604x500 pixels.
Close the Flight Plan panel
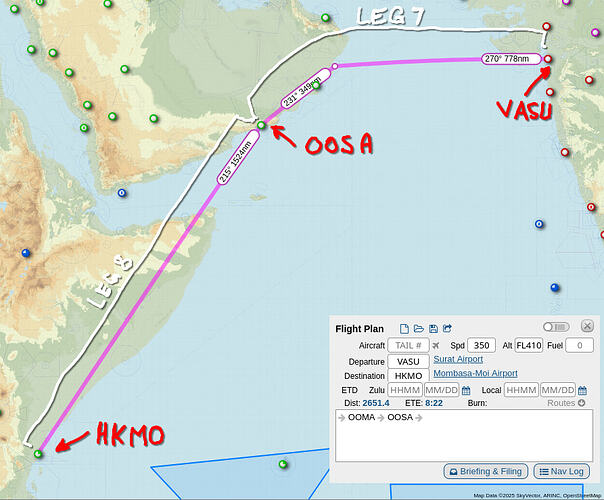(x=586, y=327)
